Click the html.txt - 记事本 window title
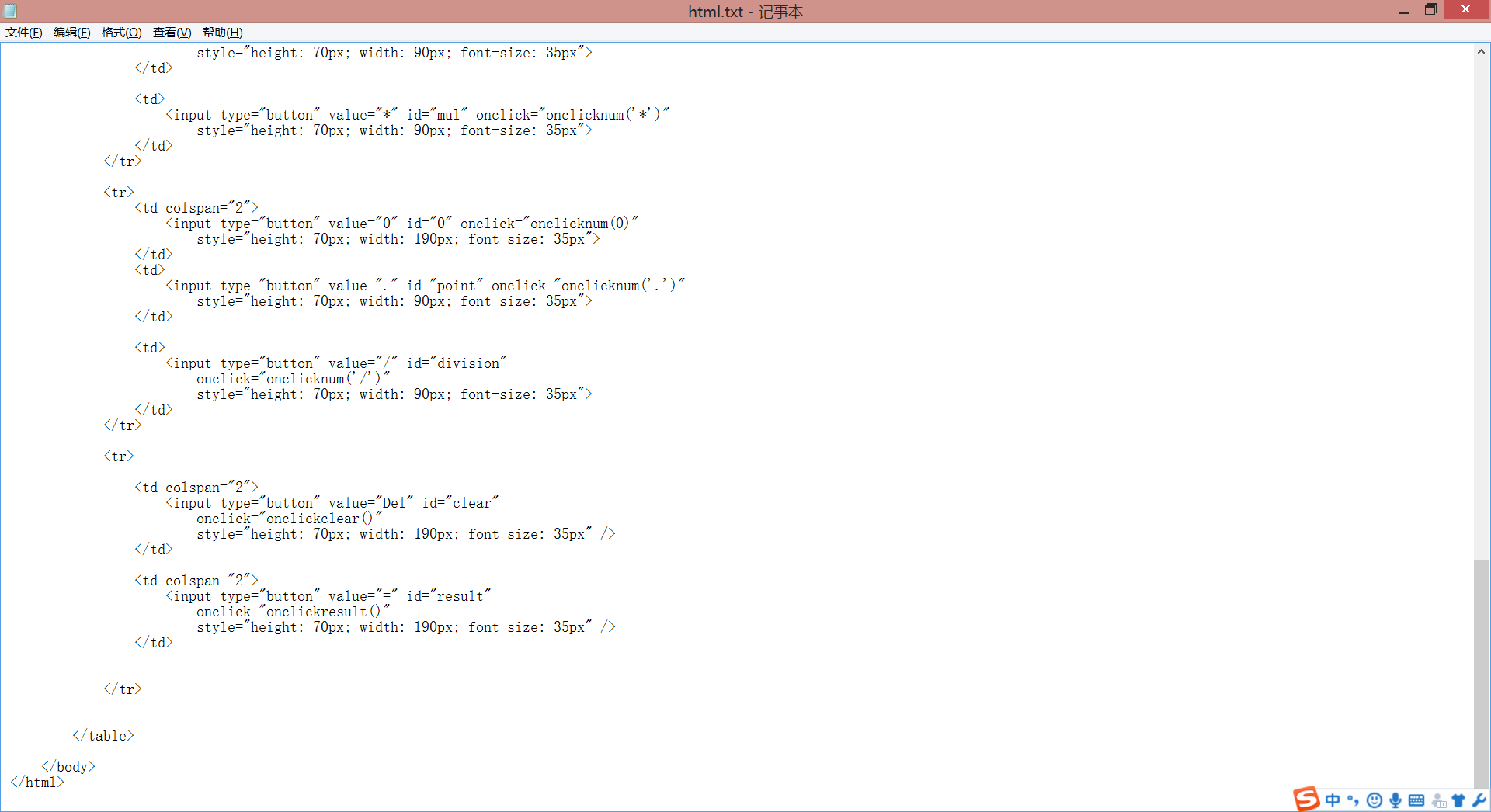Image resolution: width=1491 pixels, height=812 pixels. click(x=745, y=12)
